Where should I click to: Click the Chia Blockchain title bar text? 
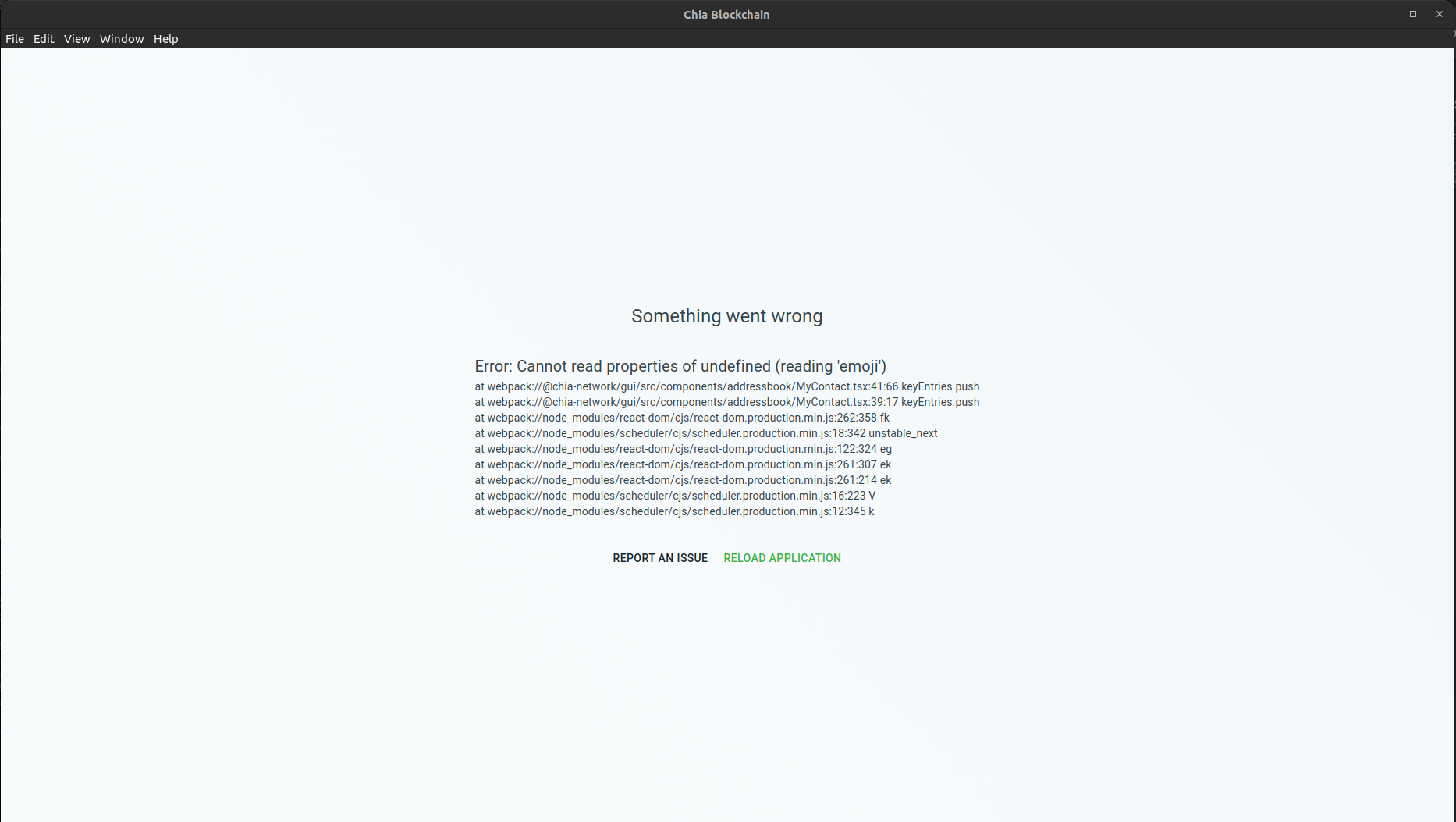[726, 13]
